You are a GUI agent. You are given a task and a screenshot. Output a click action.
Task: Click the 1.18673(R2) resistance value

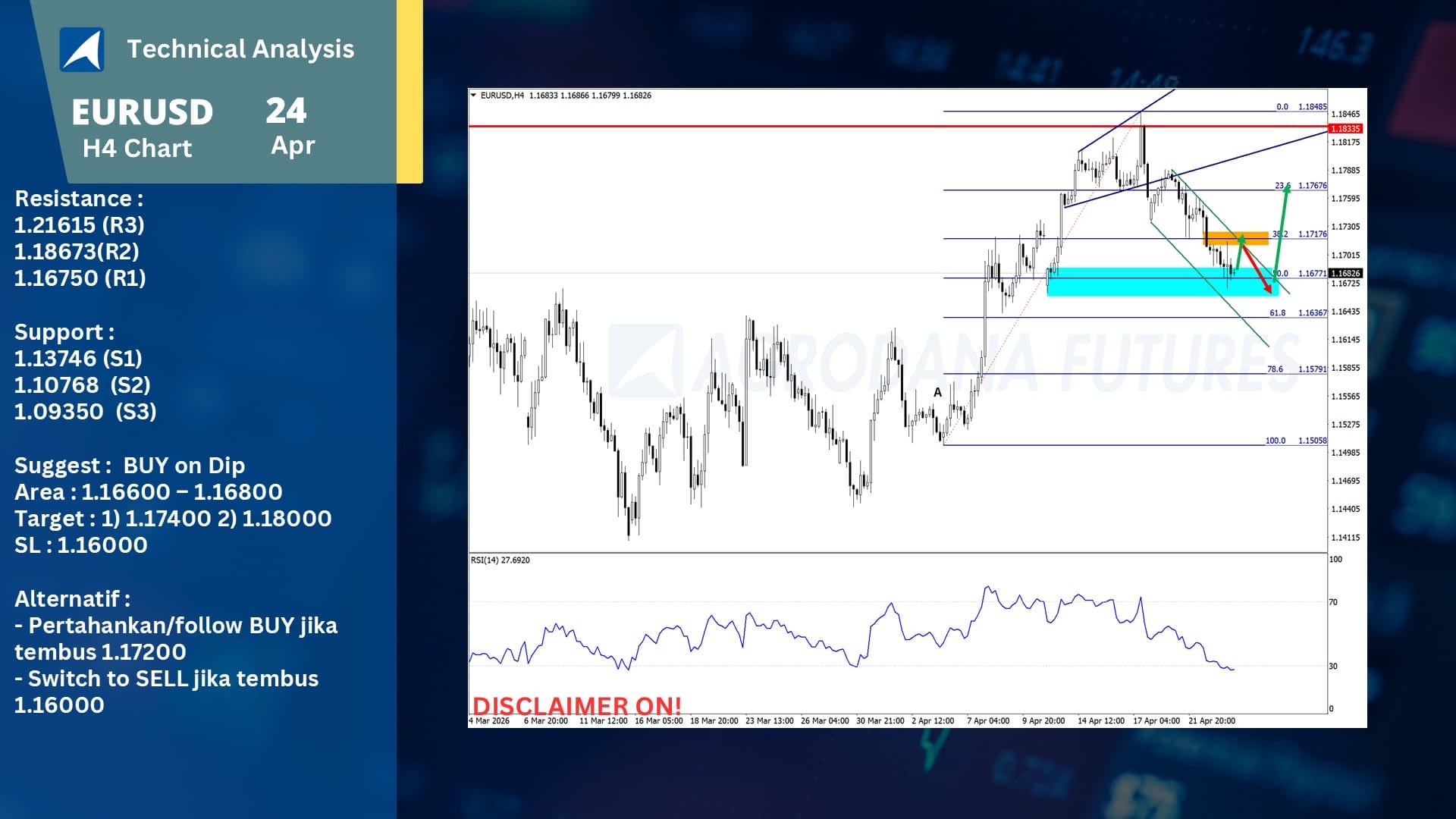pos(77,252)
